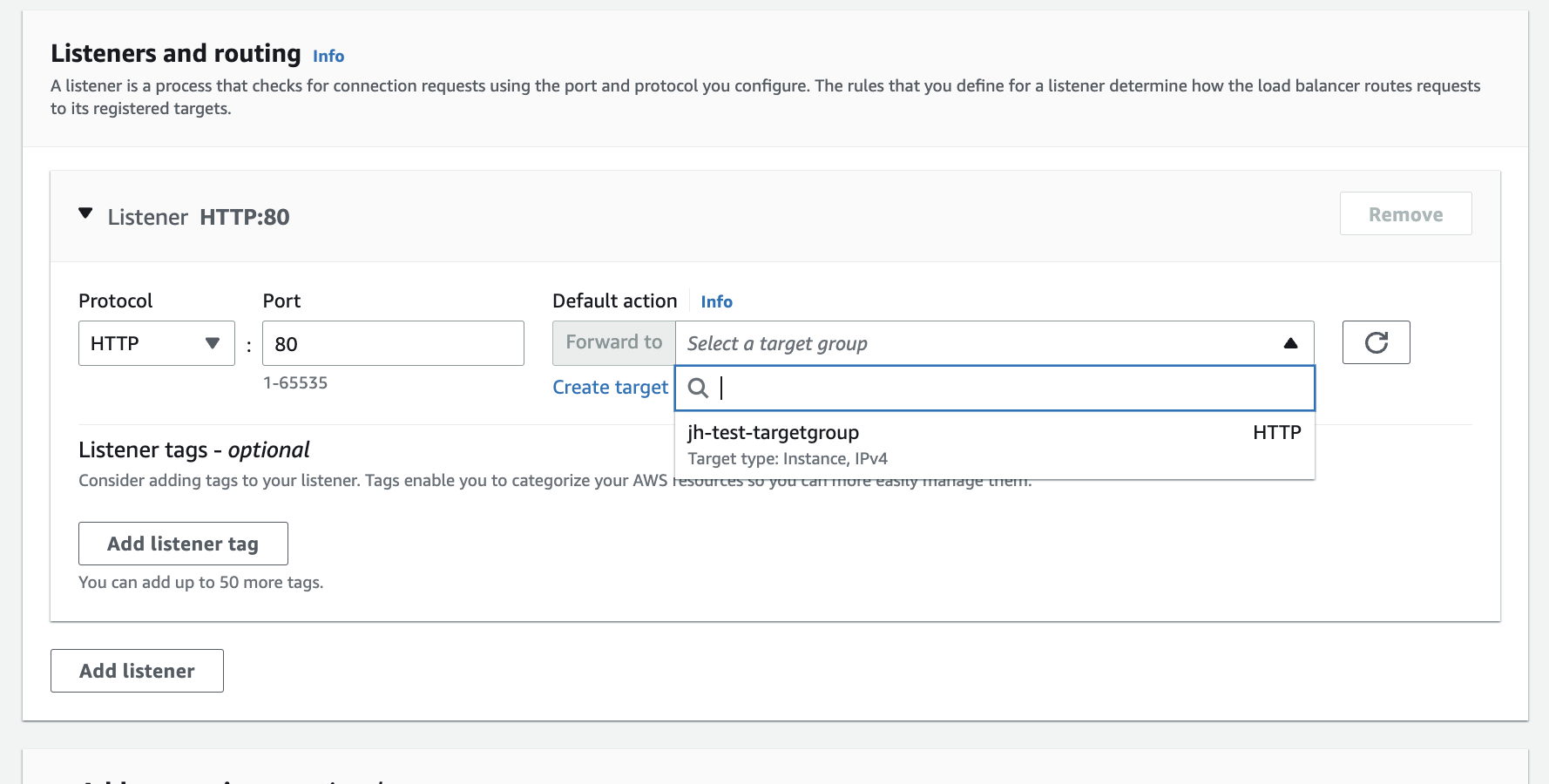Click the Add listener tag button
Viewport: 1549px width, 784px height.
click(x=183, y=544)
